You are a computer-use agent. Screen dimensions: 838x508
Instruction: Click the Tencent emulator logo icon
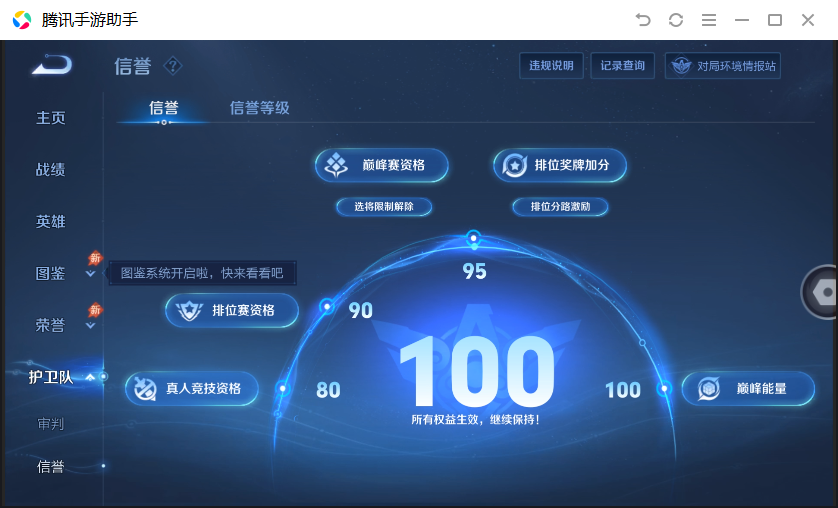click(x=22, y=20)
